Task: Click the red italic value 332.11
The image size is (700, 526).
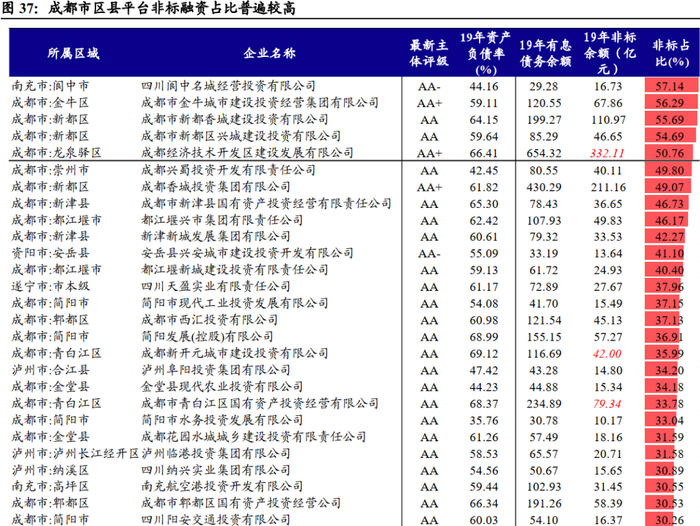Action: pyautogui.click(x=607, y=153)
